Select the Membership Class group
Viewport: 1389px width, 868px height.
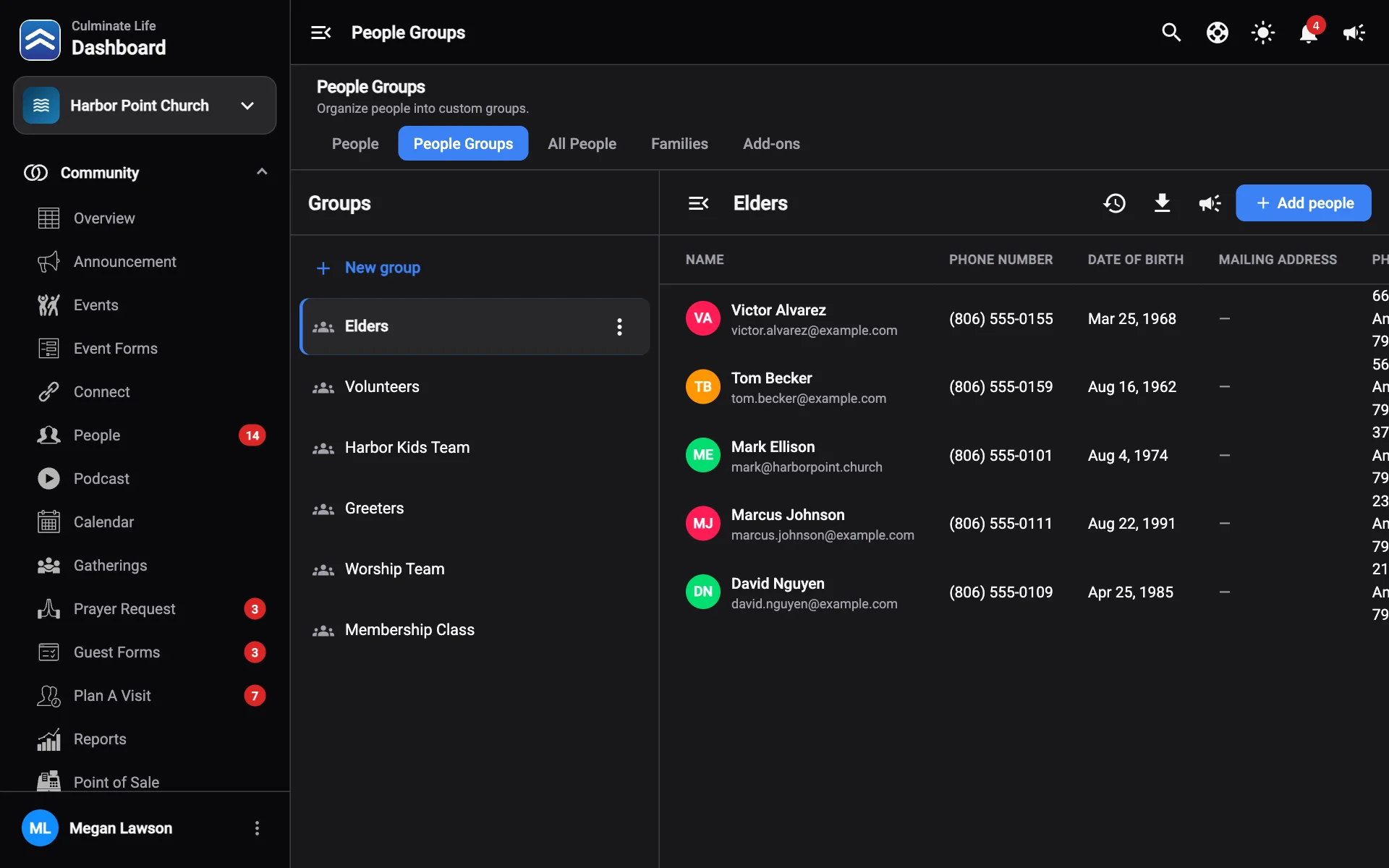point(475,630)
